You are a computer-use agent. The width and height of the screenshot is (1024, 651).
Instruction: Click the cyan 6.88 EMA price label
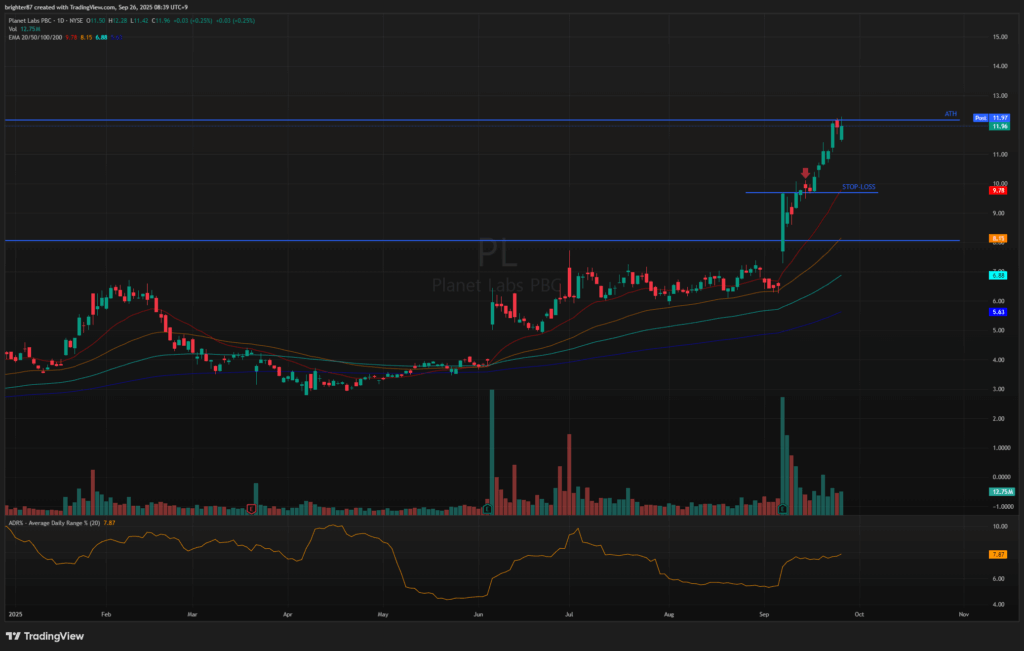998,276
